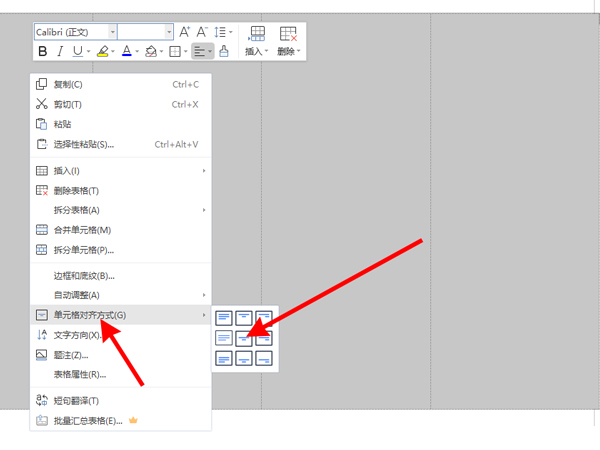Click the format painter brush icon
600x450 pixels.
[x=224, y=51]
